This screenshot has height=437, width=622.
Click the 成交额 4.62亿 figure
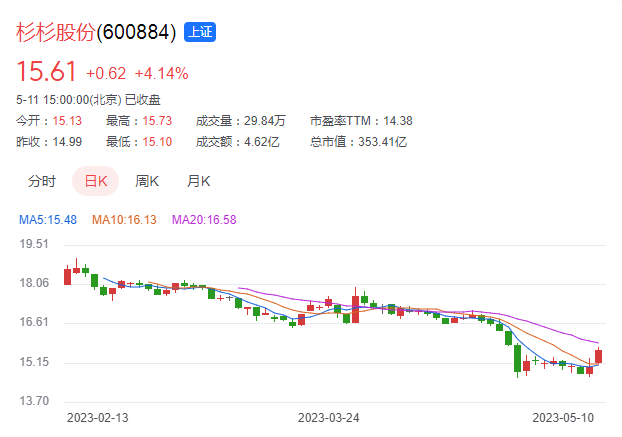click(261, 142)
